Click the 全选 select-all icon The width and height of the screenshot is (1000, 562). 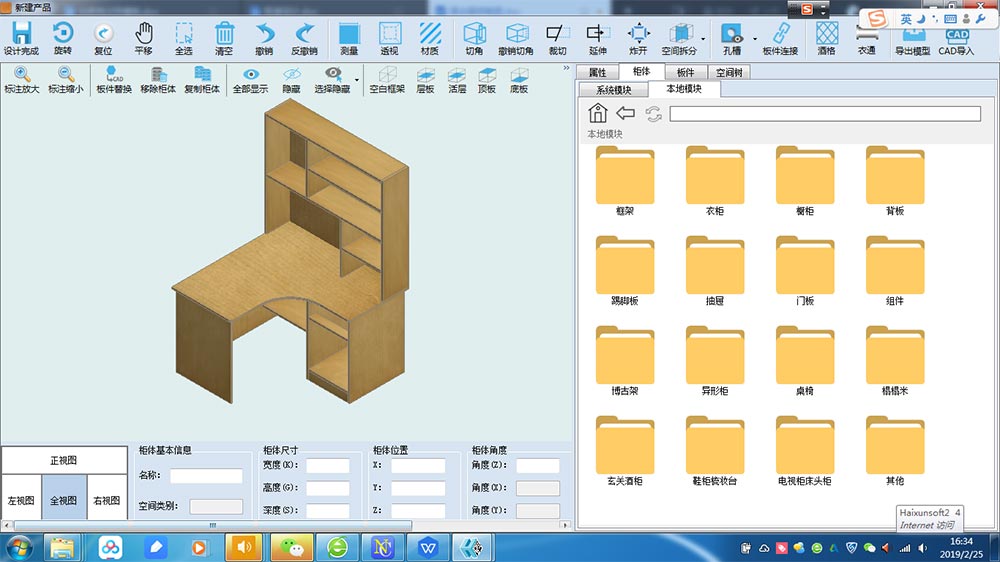tap(184, 33)
